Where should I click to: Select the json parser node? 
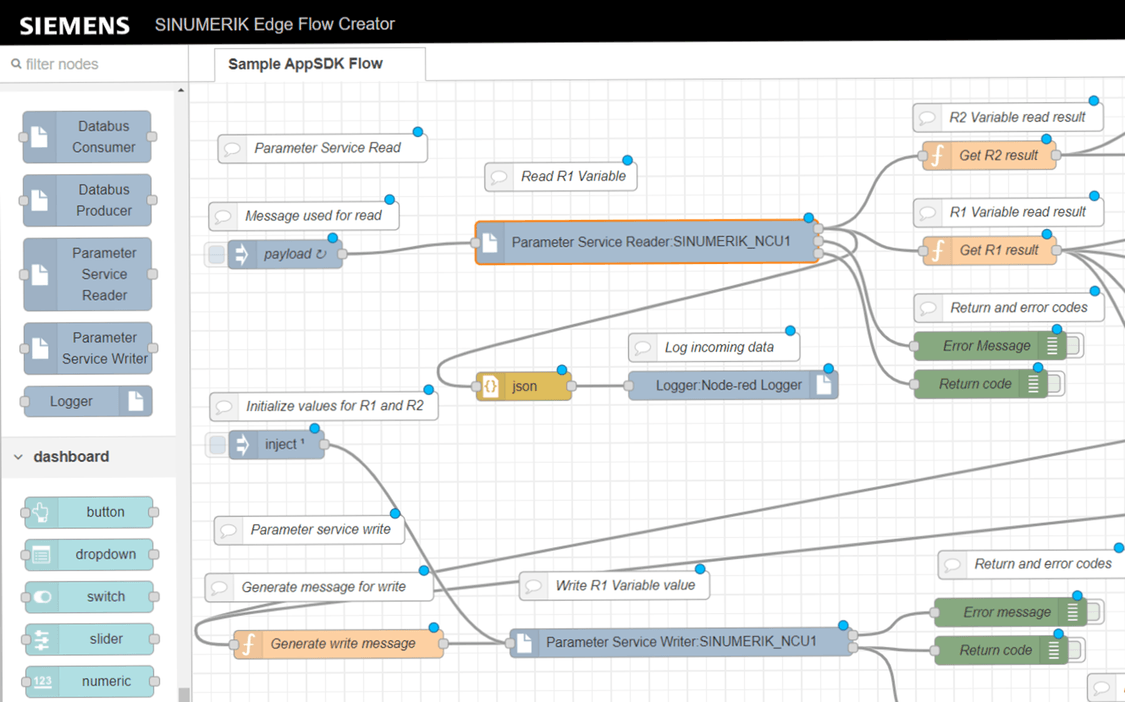click(524, 386)
